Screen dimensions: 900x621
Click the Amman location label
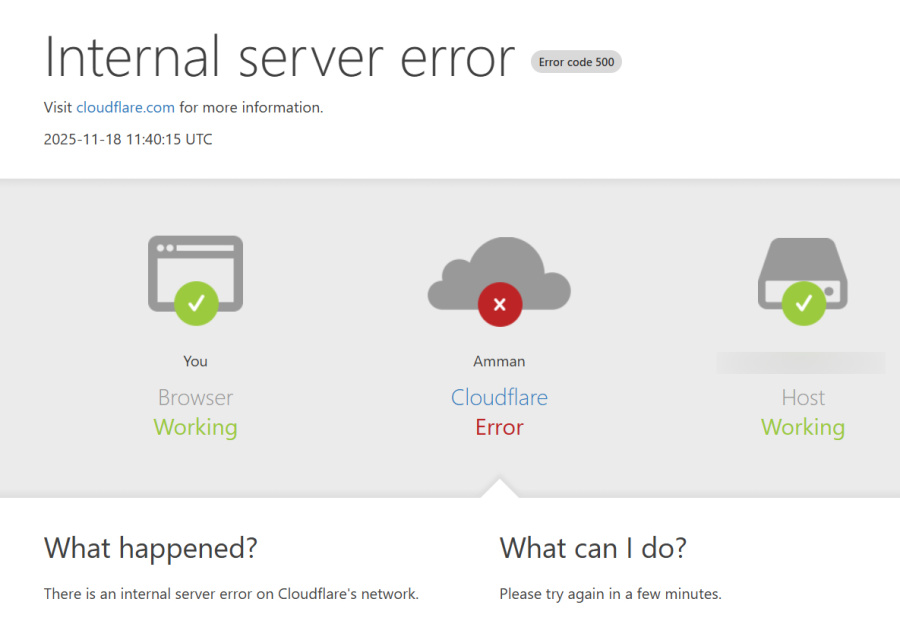[x=499, y=361]
